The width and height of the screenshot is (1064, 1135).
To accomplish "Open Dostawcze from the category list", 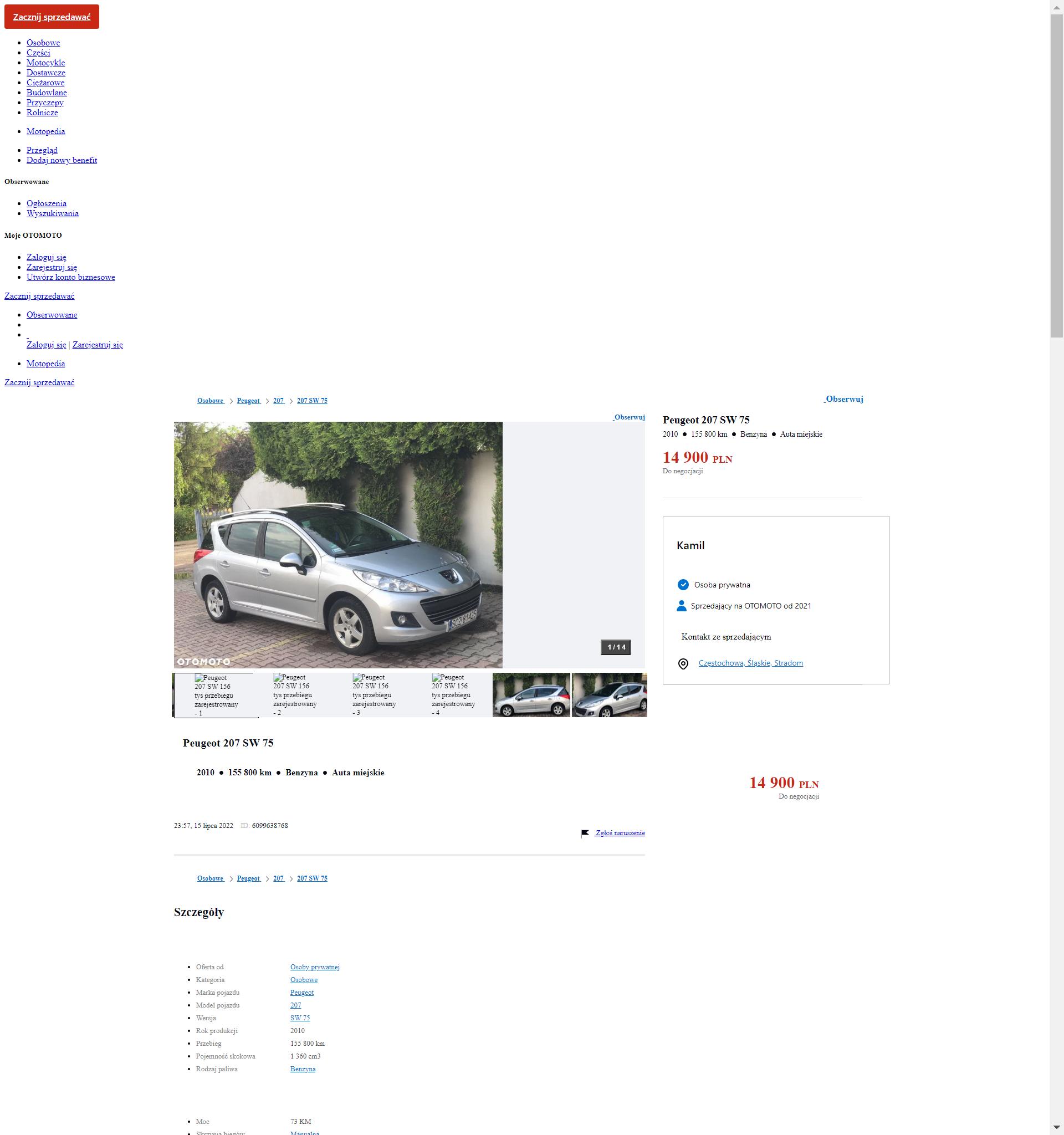I will coord(45,73).
